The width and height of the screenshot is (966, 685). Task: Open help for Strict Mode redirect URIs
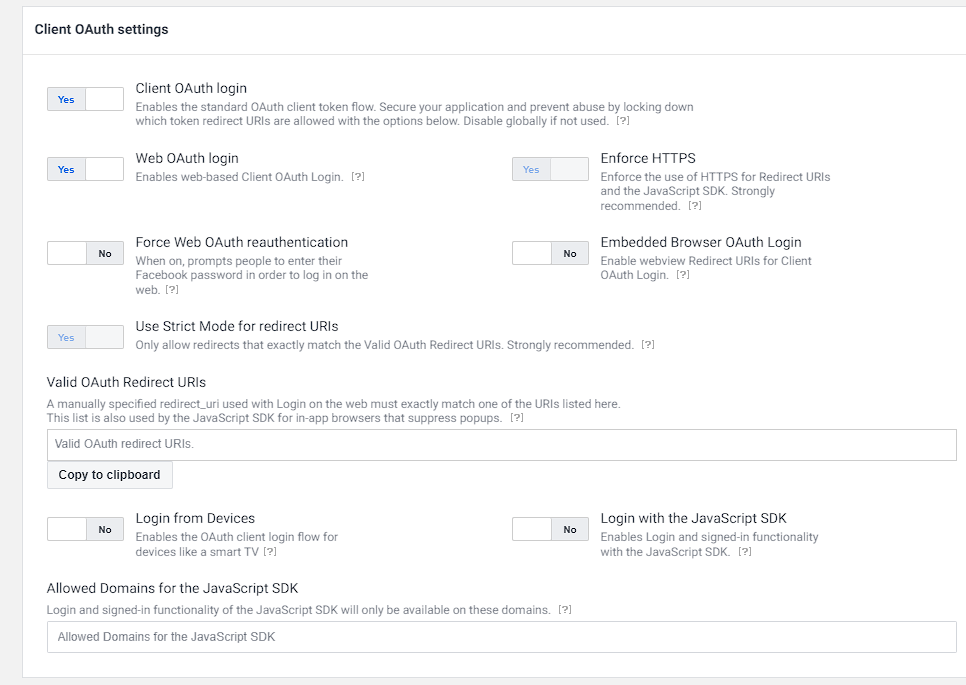pos(647,343)
